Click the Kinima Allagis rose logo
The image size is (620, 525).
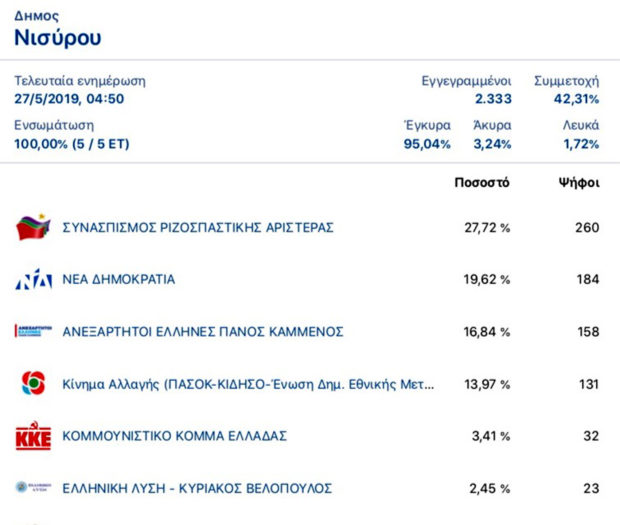[34, 383]
